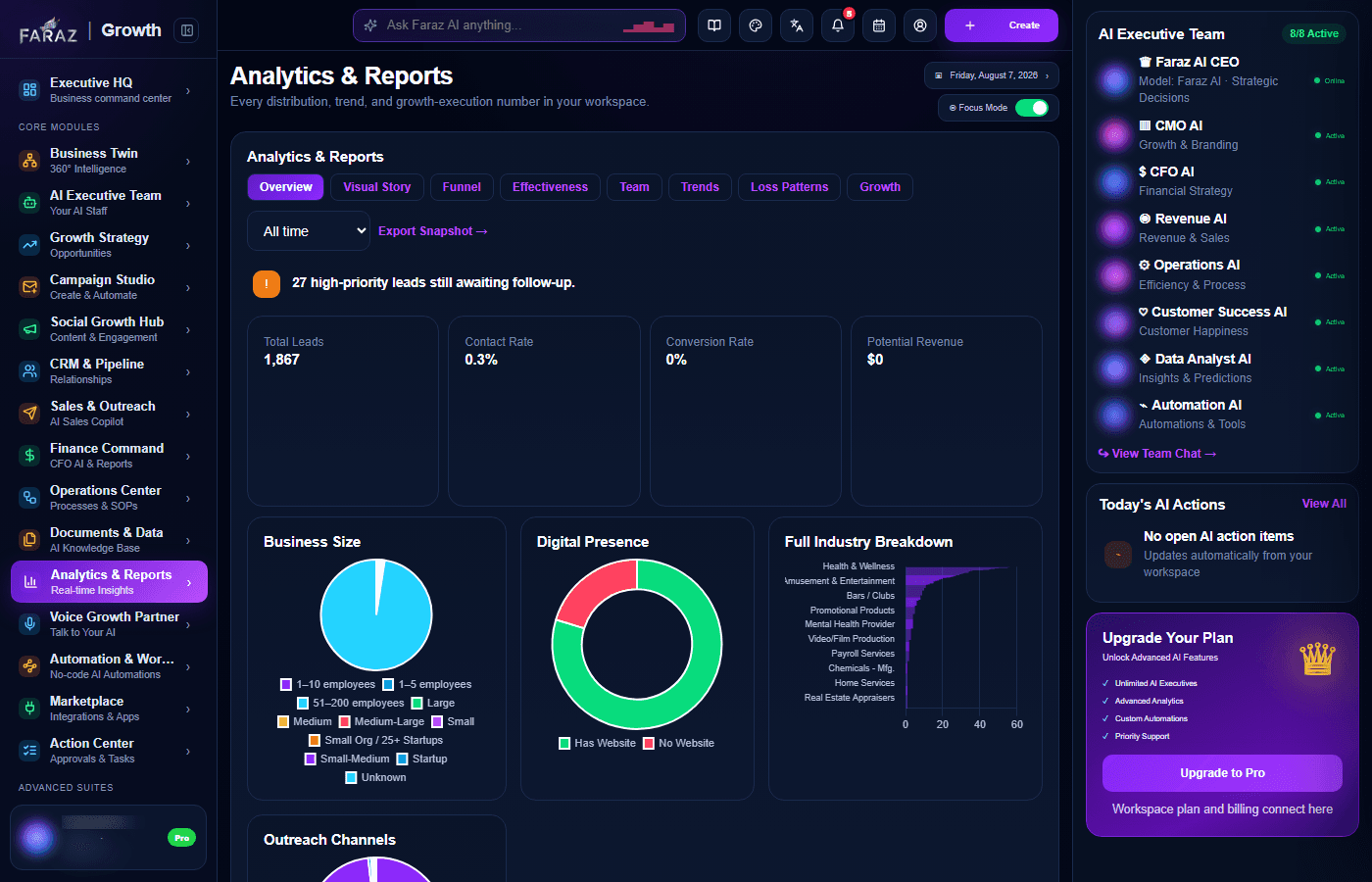
Task: Toggle the 51–200 employees legend item
Action: click(x=351, y=703)
